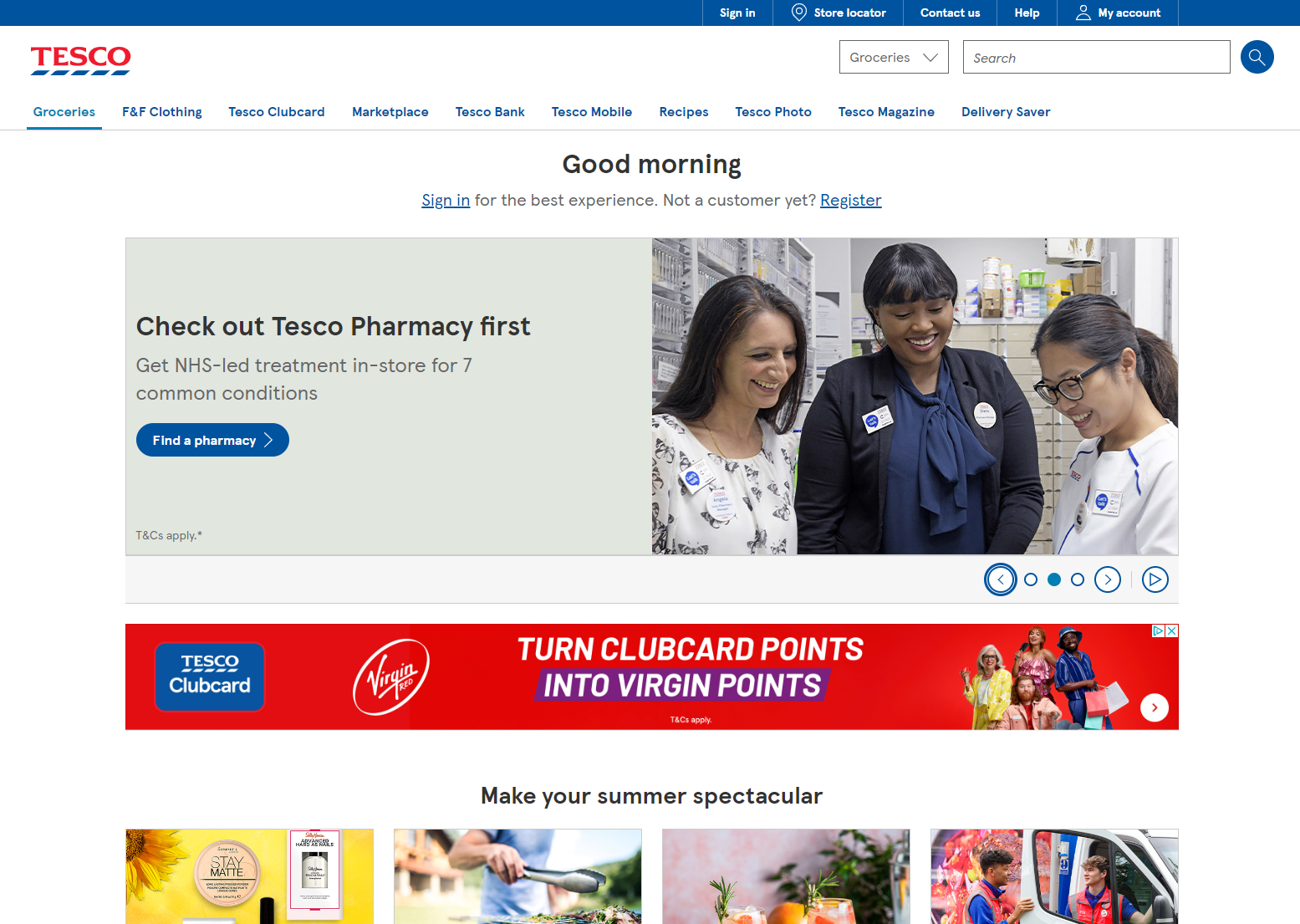Open the Groceries category dropdown
The width and height of the screenshot is (1300, 924).
click(893, 57)
